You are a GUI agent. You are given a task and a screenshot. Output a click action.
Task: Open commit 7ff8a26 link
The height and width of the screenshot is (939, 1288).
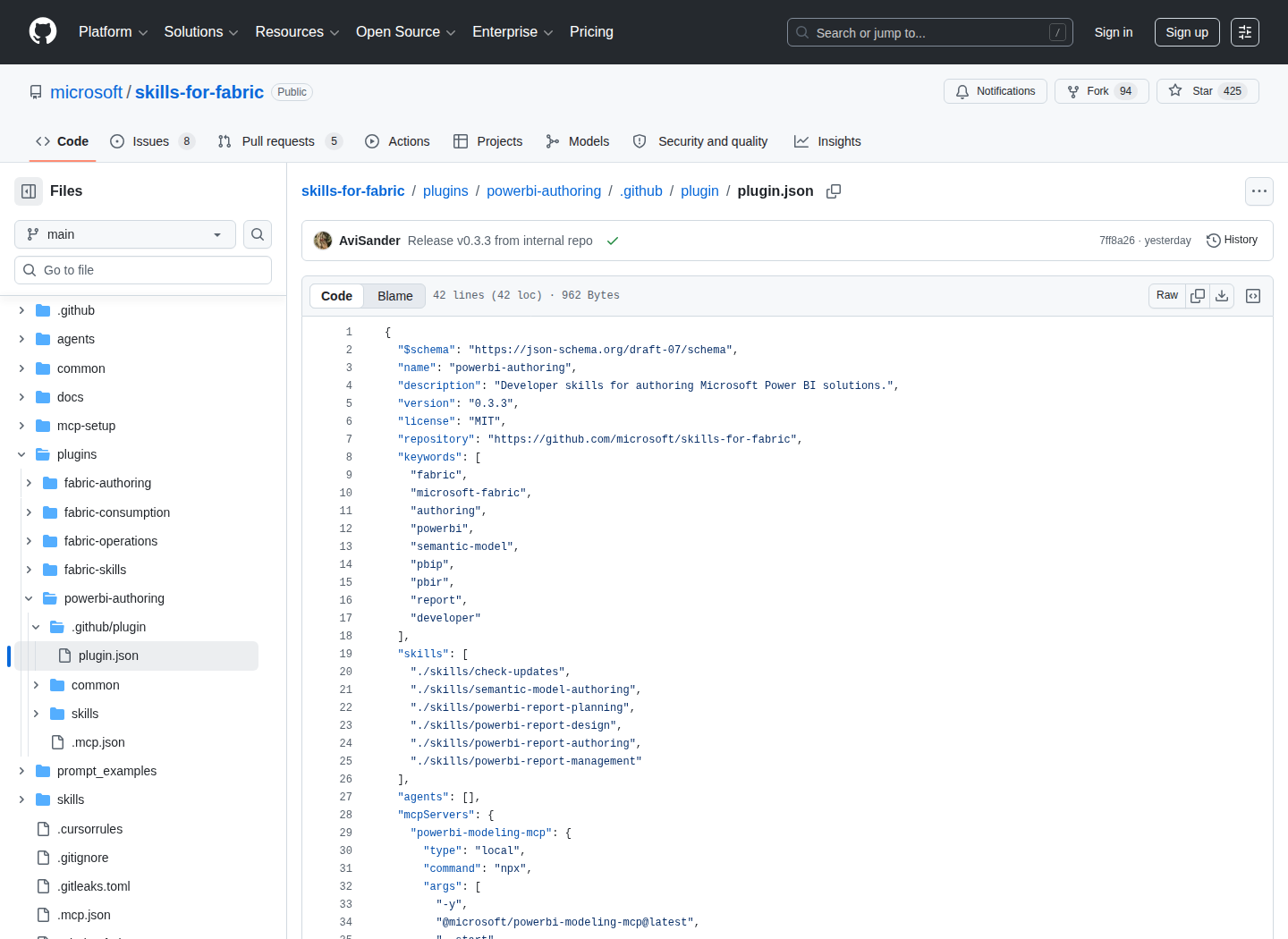1117,241
